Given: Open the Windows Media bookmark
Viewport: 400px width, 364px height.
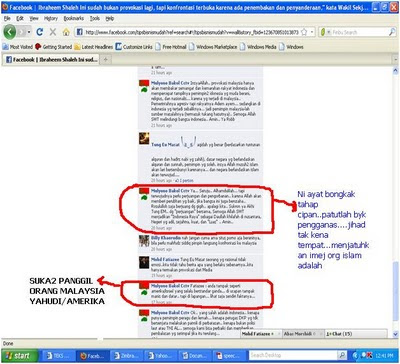Looking at the screenshot, I should click(x=258, y=47).
